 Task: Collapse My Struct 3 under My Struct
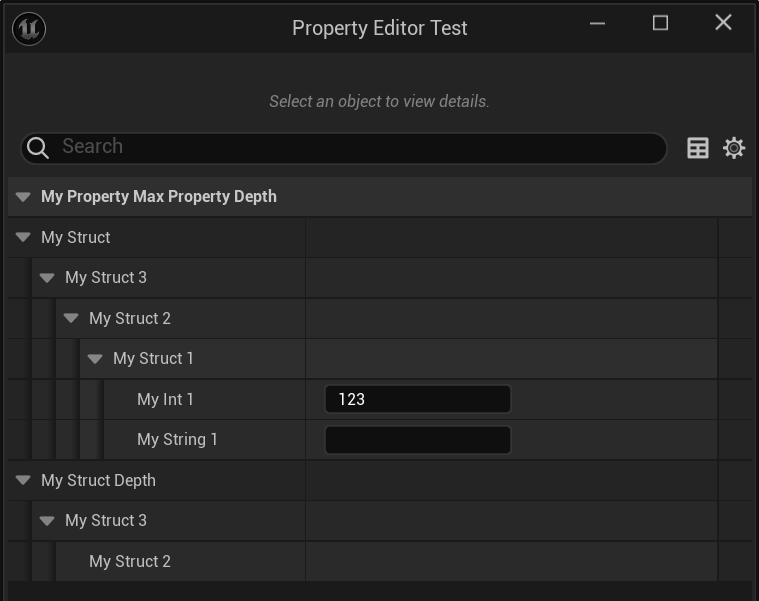pos(47,278)
